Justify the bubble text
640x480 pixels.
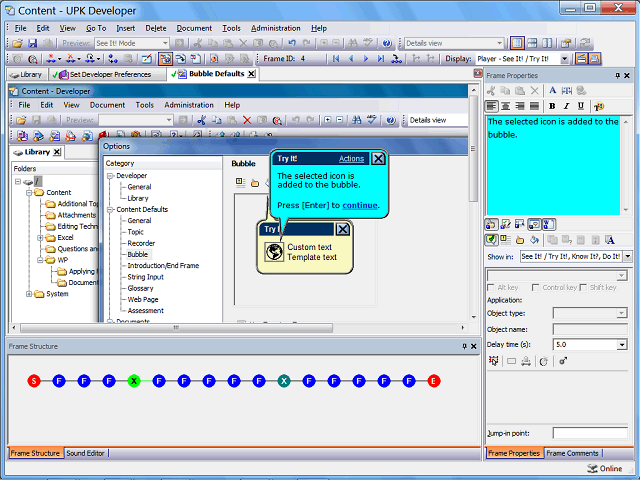point(534,106)
